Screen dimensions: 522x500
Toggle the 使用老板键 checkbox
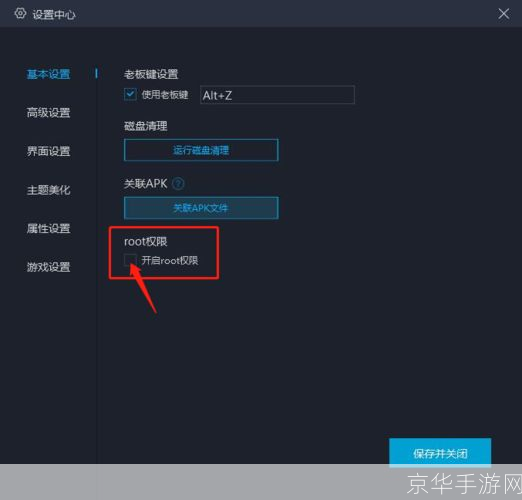tap(130, 94)
